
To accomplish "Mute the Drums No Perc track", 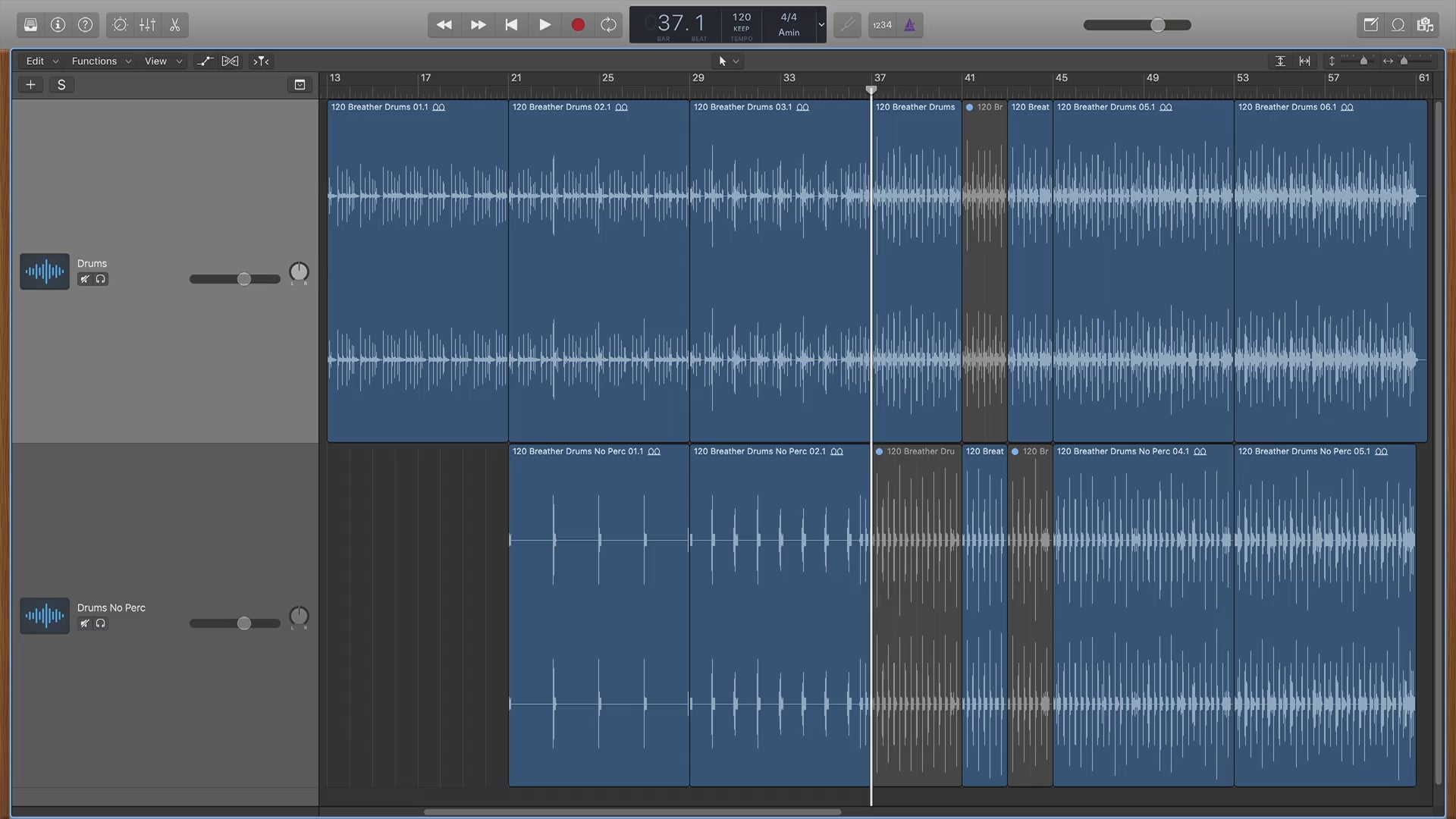I will pyautogui.click(x=85, y=623).
